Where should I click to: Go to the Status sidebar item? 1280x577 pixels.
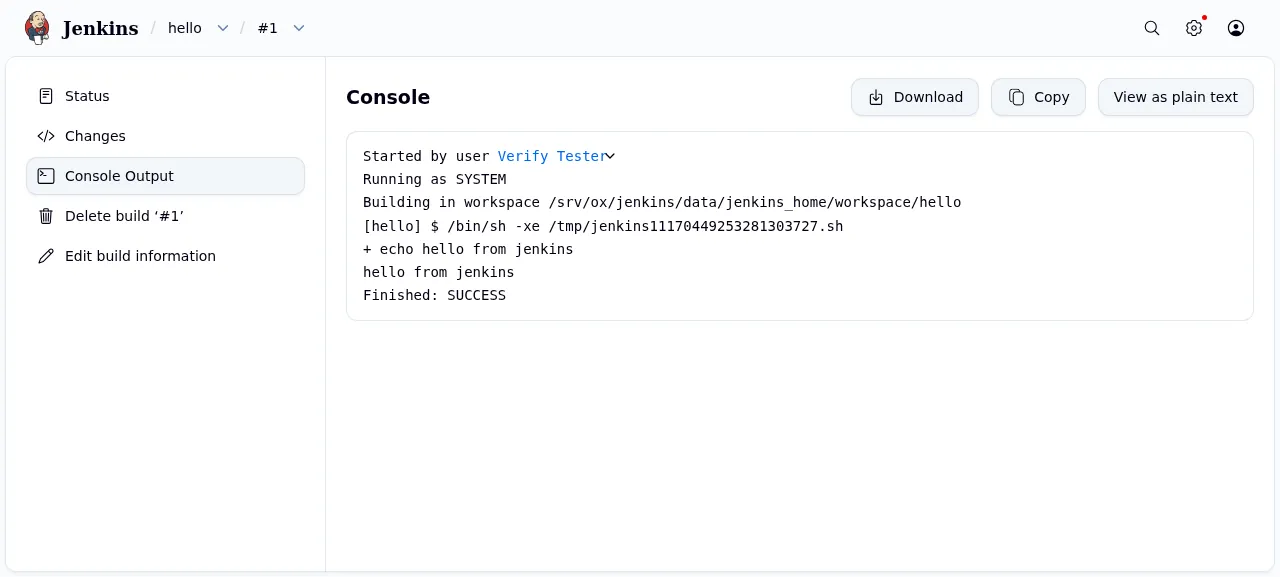166,96
